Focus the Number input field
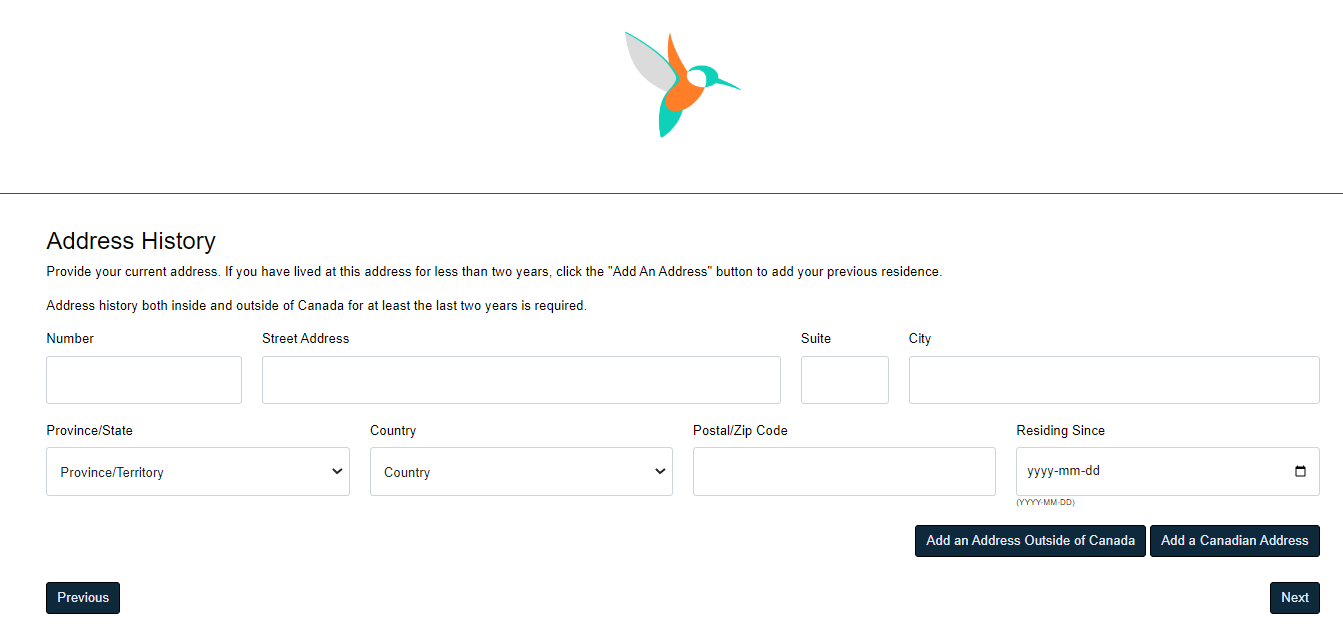 [144, 380]
